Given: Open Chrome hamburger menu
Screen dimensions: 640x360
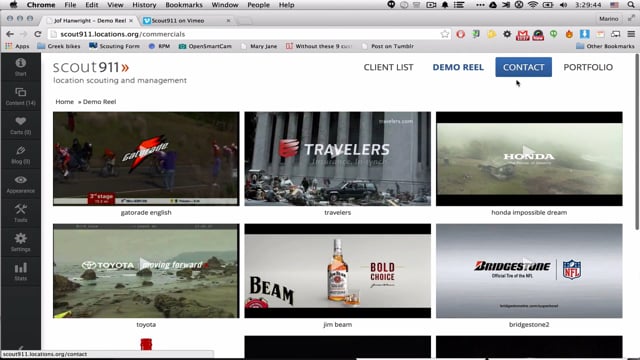Looking at the screenshot, I should [x=631, y=34].
